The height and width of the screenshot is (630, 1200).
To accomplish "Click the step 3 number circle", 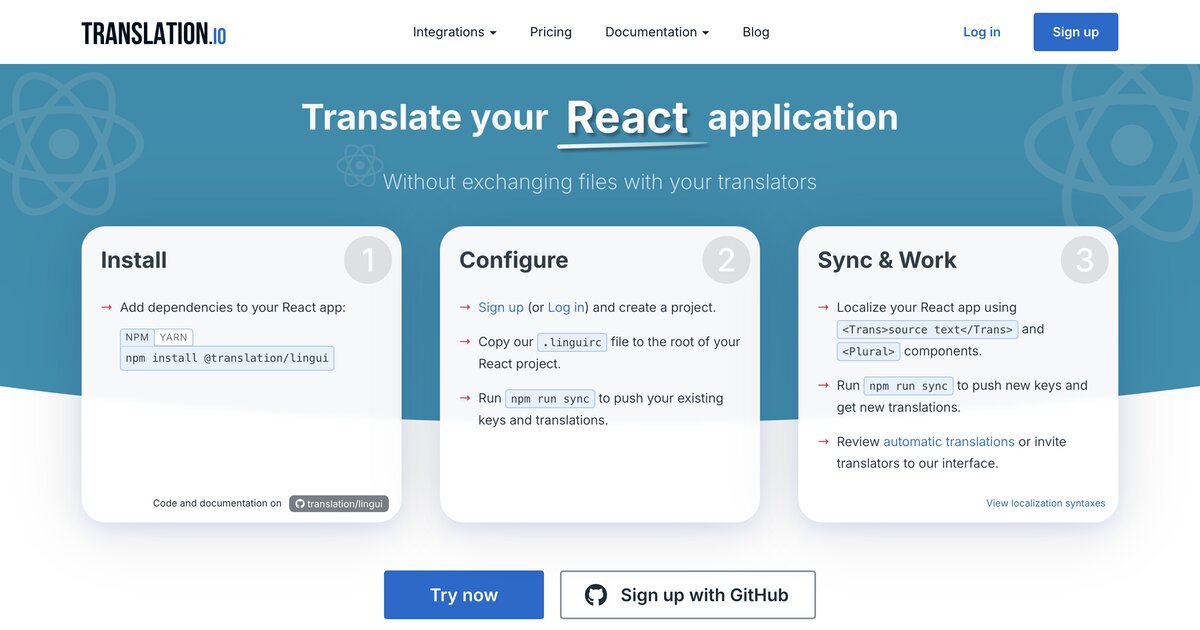I will [x=1084, y=261].
